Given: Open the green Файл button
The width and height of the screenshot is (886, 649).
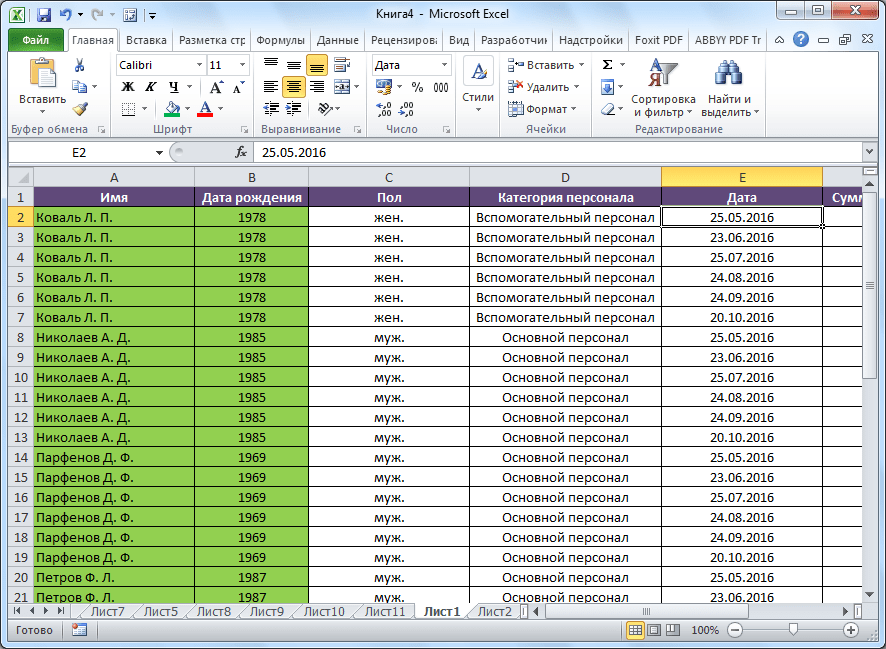Looking at the screenshot, I should tap(35, 40).
